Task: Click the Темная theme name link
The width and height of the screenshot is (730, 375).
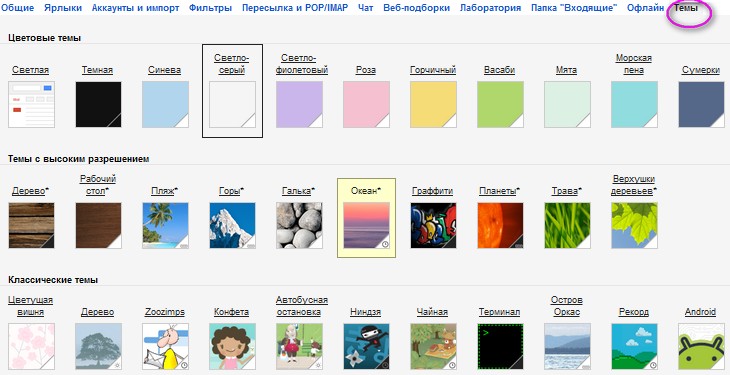Action: [x=97, y=70]
